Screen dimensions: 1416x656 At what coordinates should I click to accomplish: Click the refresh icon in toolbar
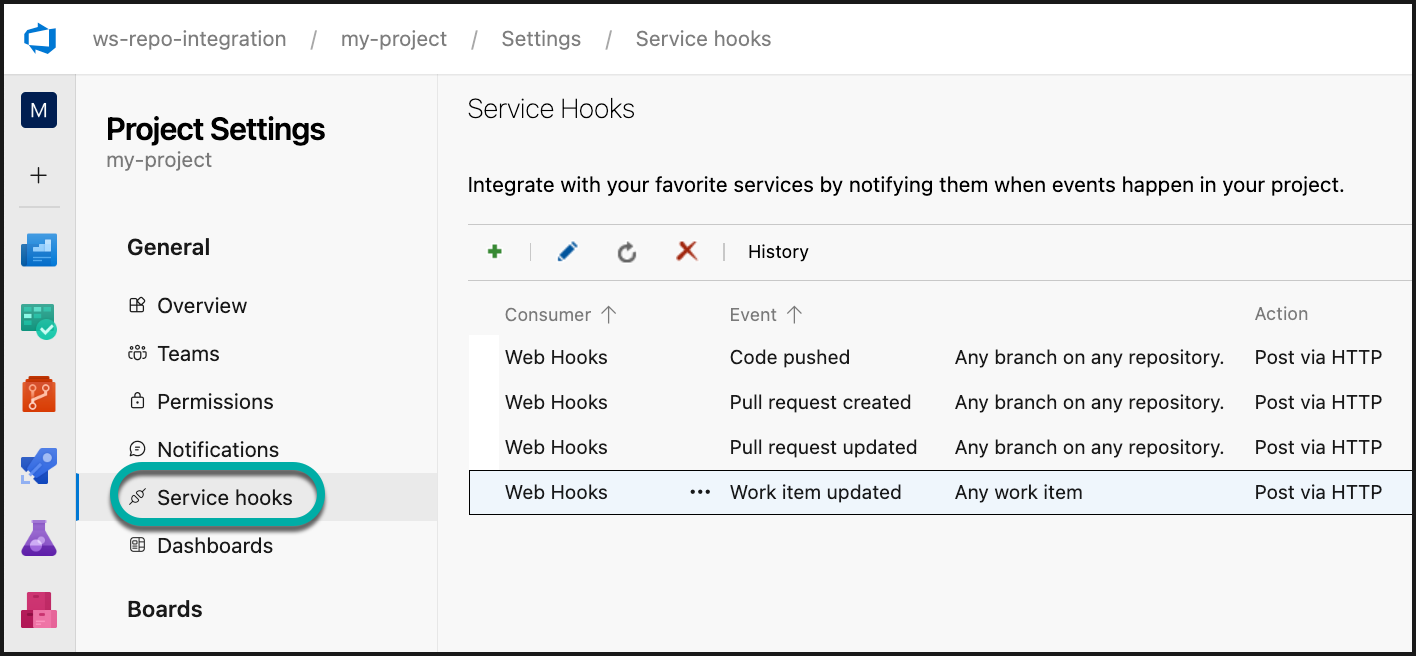pyautogui.click(x=627, y=252)
